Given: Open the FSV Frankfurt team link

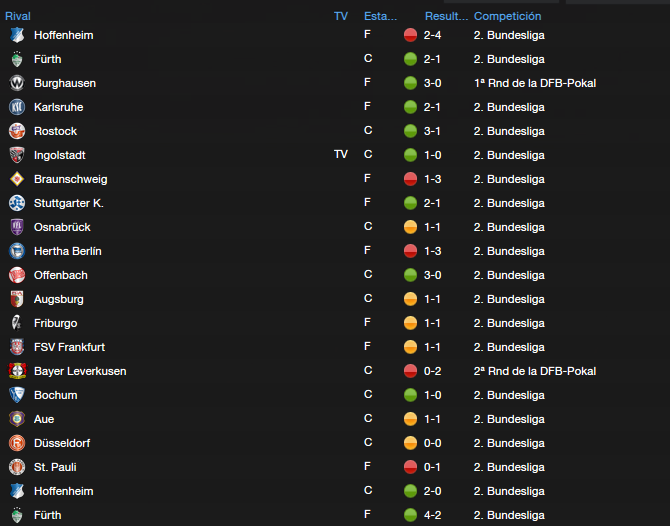Looking at the screenshot, I should pos(69,347).
